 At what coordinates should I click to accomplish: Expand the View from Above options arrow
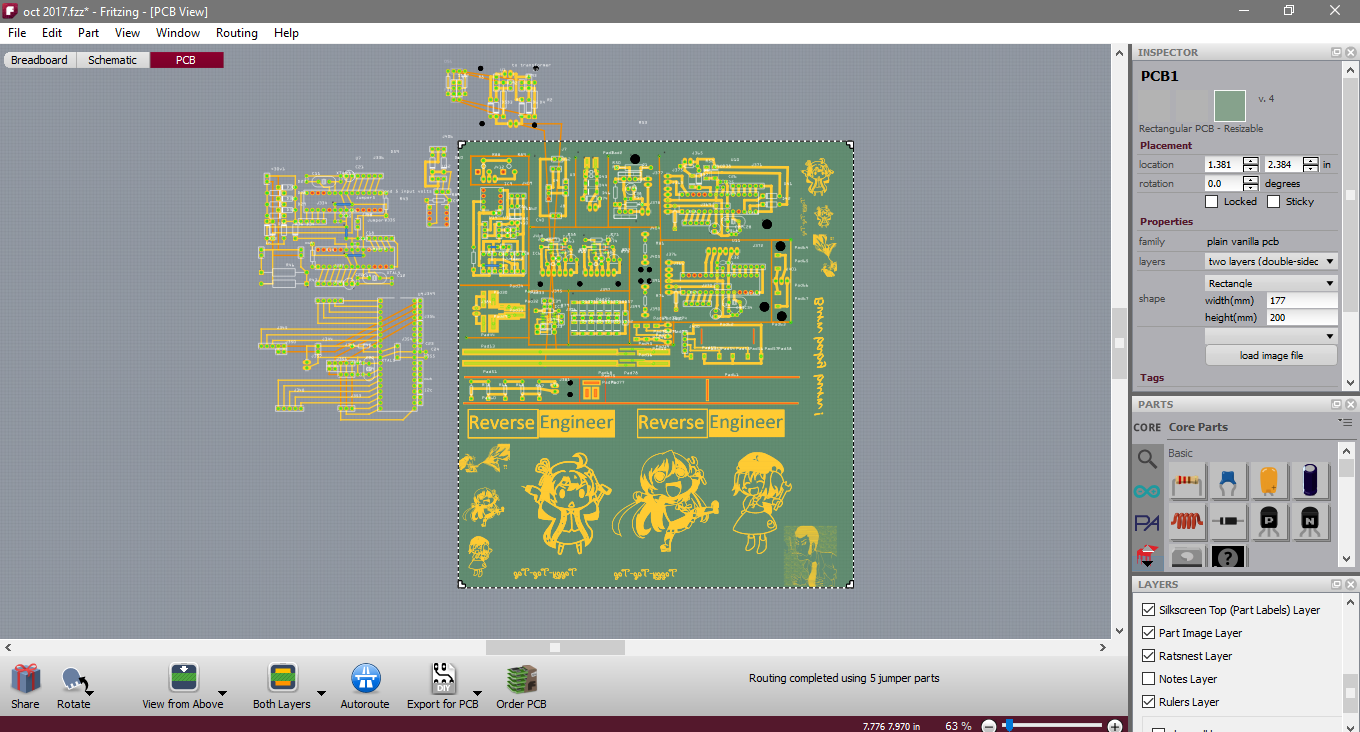[x=222, y=692]
